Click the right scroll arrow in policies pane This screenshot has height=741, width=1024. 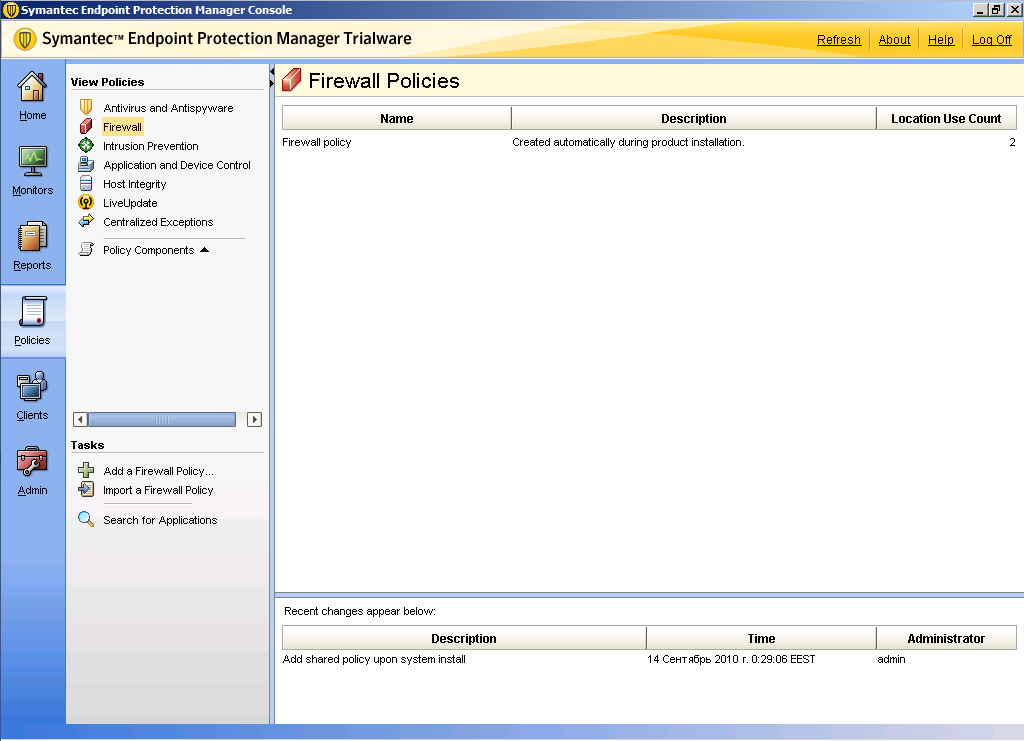click(x=255, y=419)
